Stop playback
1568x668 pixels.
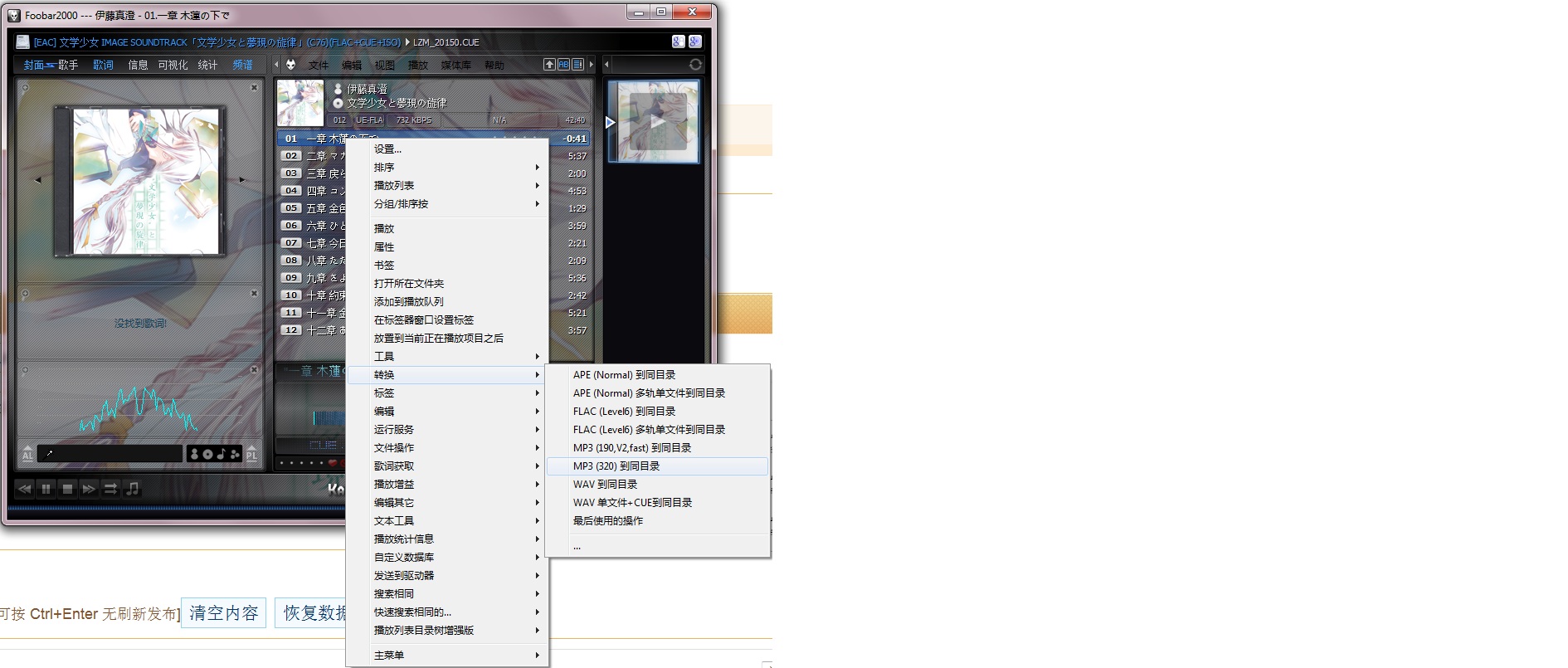click(x=68, y=489)
